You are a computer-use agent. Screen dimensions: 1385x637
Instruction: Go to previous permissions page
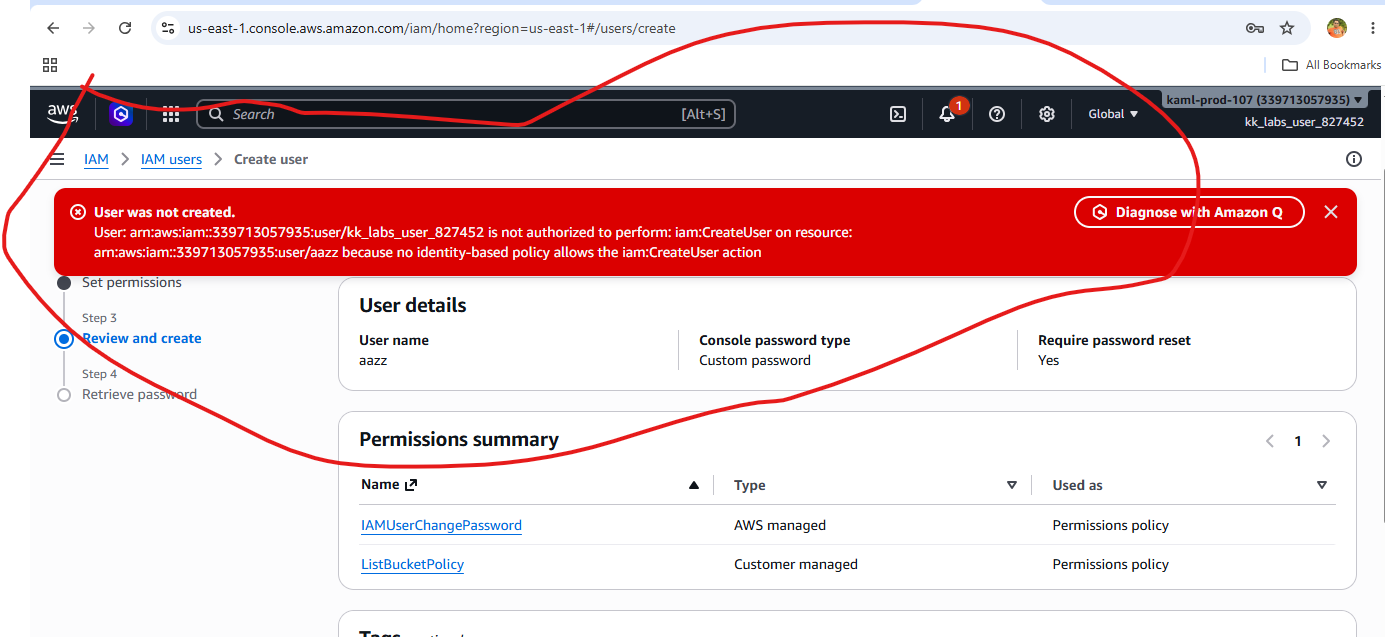coord(1270,441)
